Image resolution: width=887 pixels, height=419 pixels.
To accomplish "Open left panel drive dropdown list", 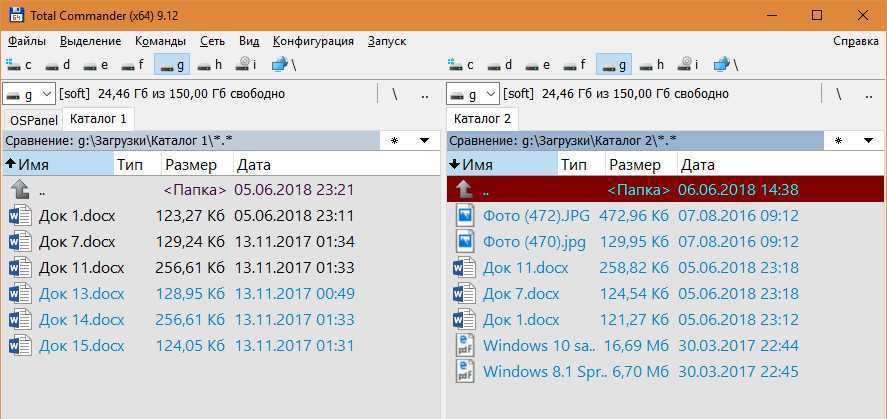I will click(x=29, y=94).
